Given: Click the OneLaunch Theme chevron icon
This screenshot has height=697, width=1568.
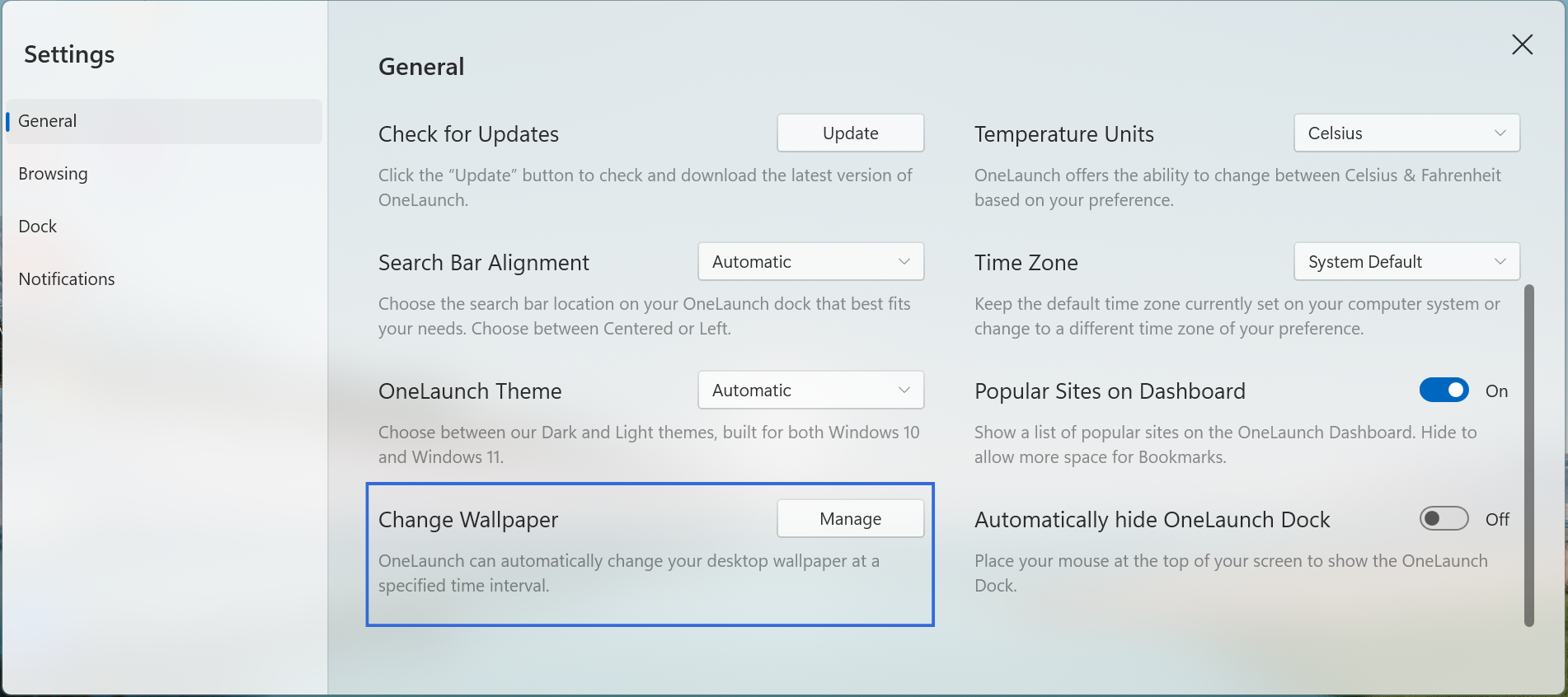Looking at the screenshot, I should (x=905, y=390).
